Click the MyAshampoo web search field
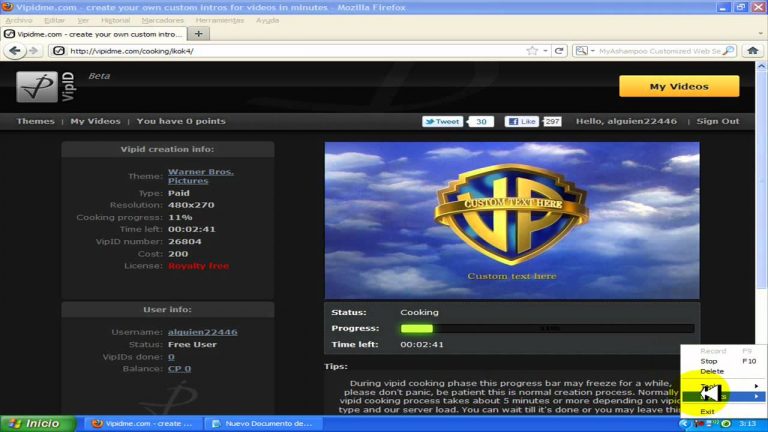 coord(659,50)
